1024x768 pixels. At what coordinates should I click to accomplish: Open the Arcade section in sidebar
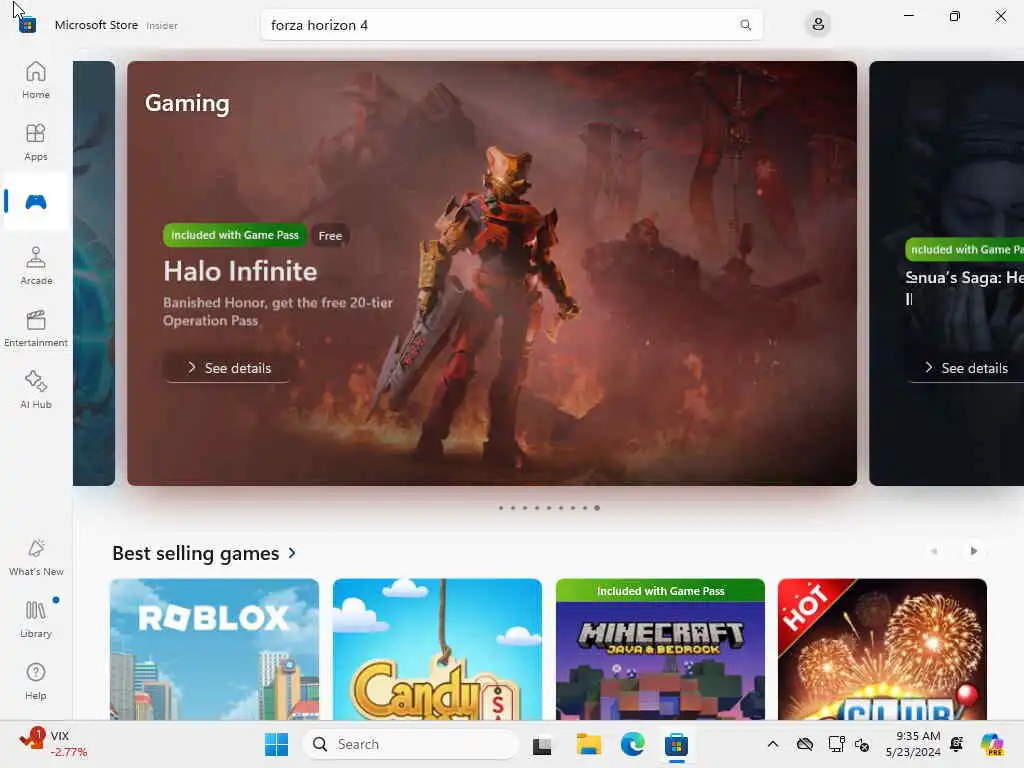pyautogui.click(x=36, y=266)
